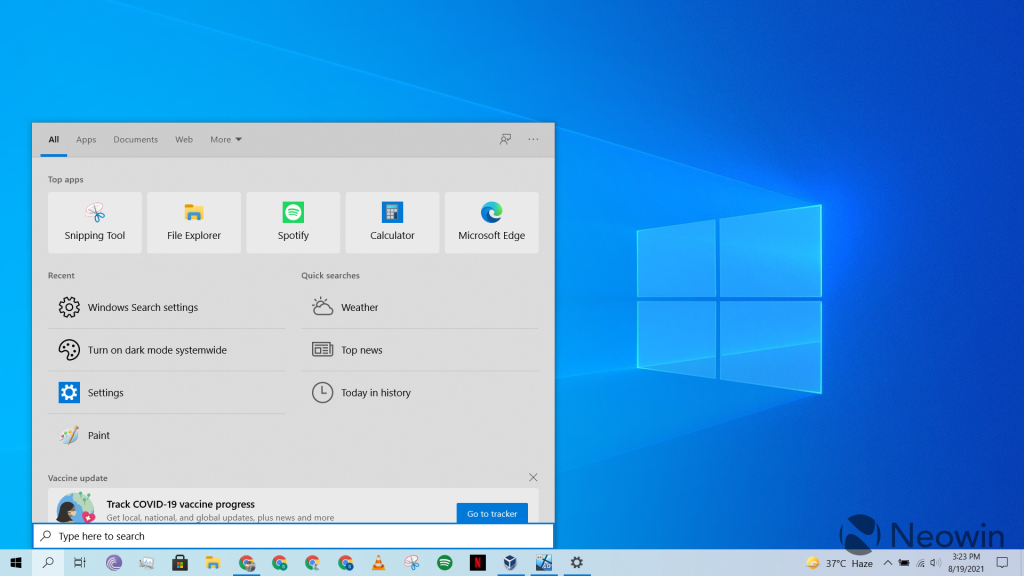Open the Action Center notifications icon
This screenshot has height=576, width=1024.
click(1002, 563)
